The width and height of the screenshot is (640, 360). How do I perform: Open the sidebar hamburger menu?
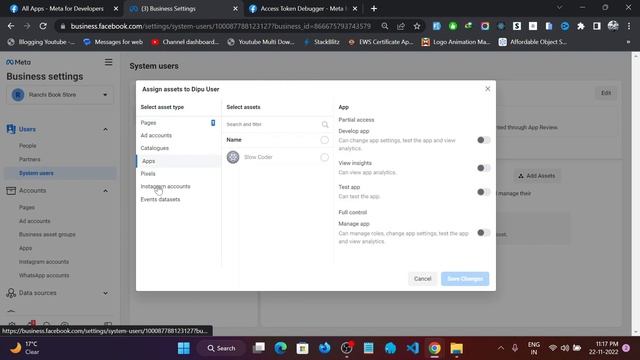pyautogui.click(x=108, y=62)
